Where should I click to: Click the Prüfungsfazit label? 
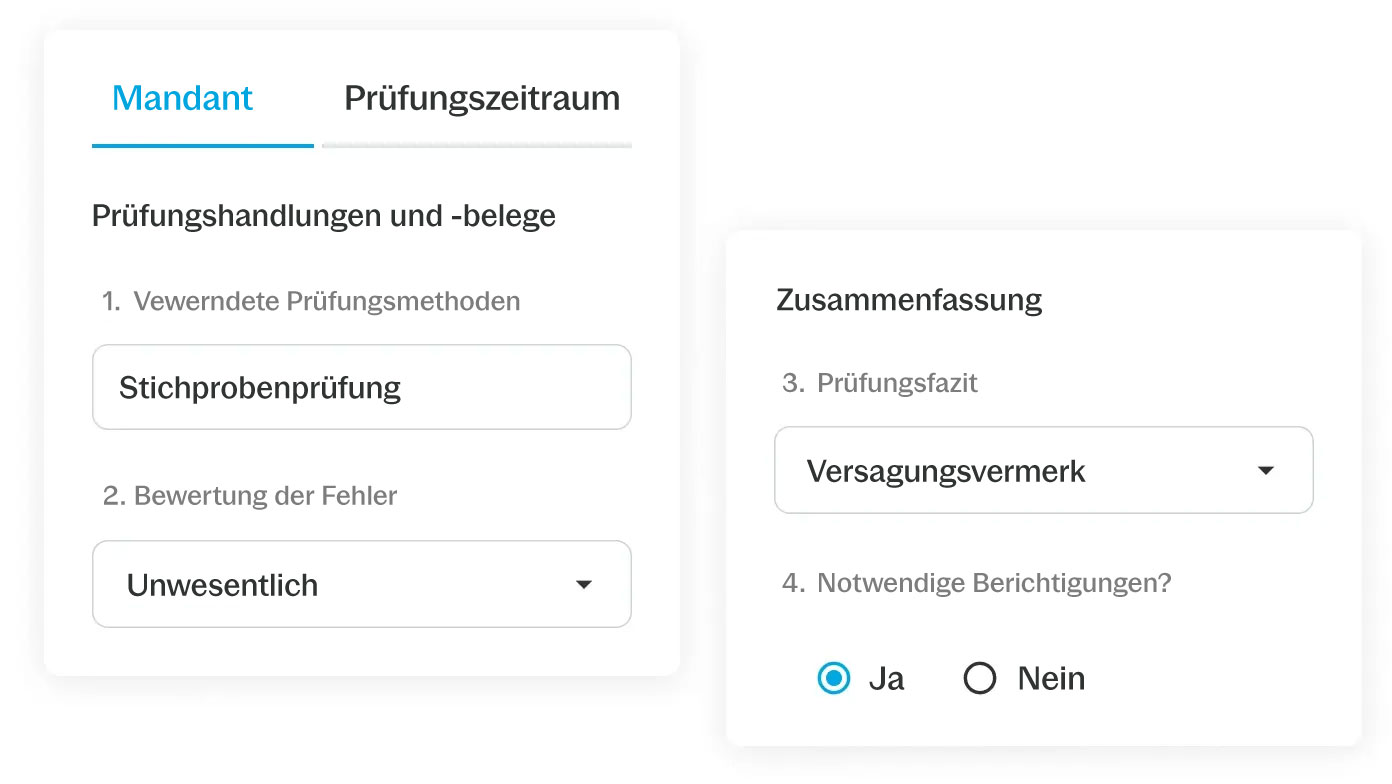(897, 383)
